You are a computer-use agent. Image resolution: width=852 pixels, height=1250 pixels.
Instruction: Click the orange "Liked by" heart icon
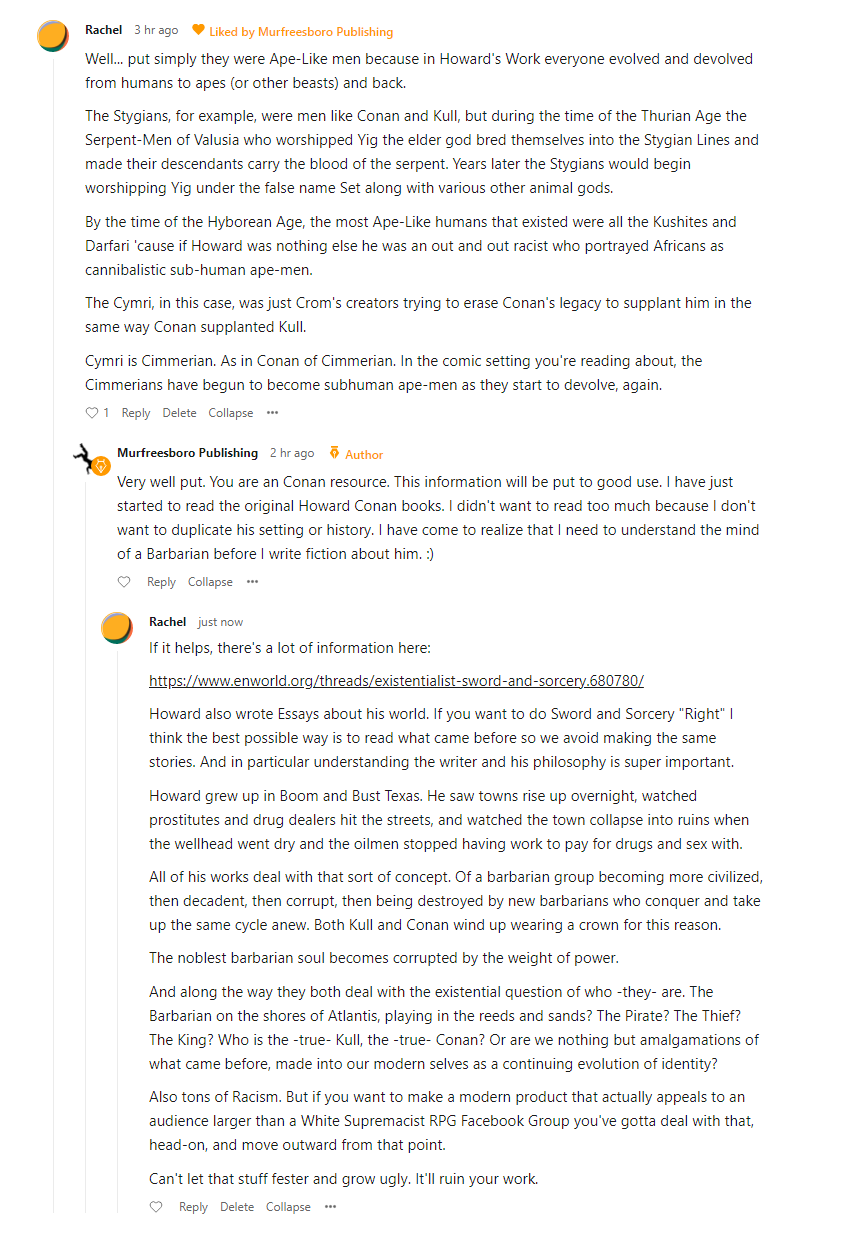[x=198, y=31]
